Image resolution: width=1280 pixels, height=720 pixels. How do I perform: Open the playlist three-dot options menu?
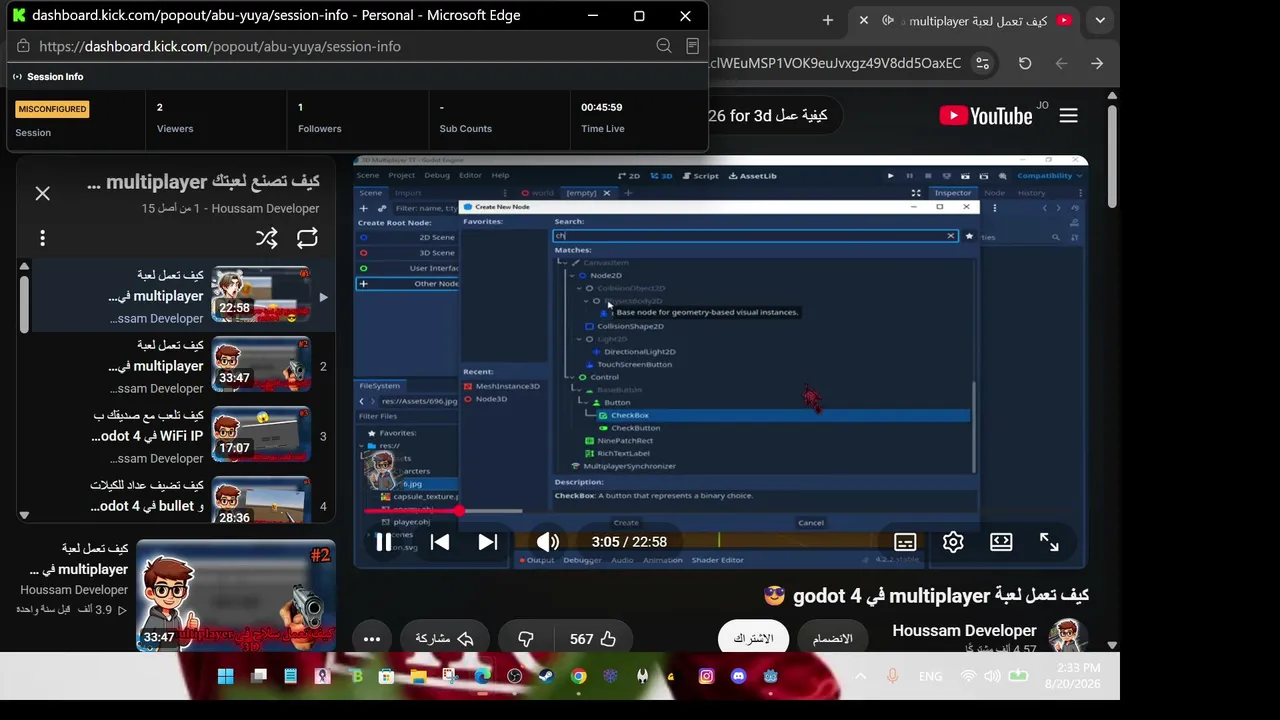click(x=42, y=238)
